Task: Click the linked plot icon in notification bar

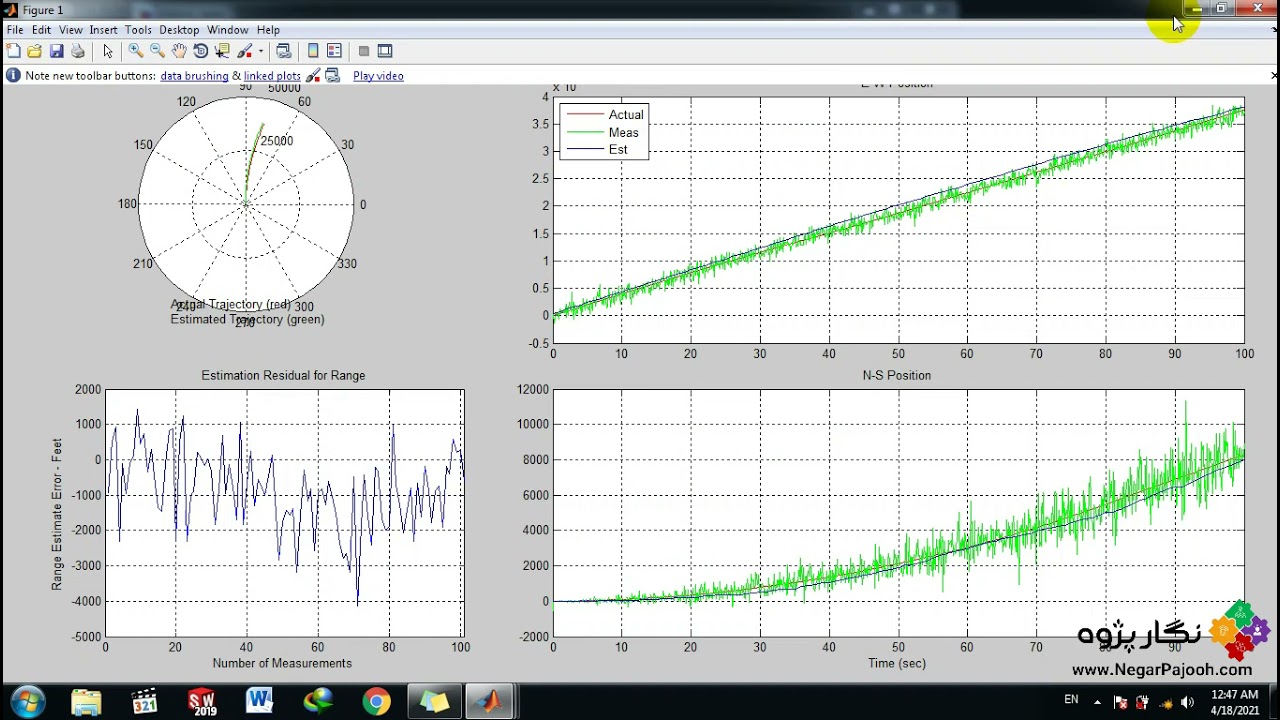Action: (x=332, y=76)
